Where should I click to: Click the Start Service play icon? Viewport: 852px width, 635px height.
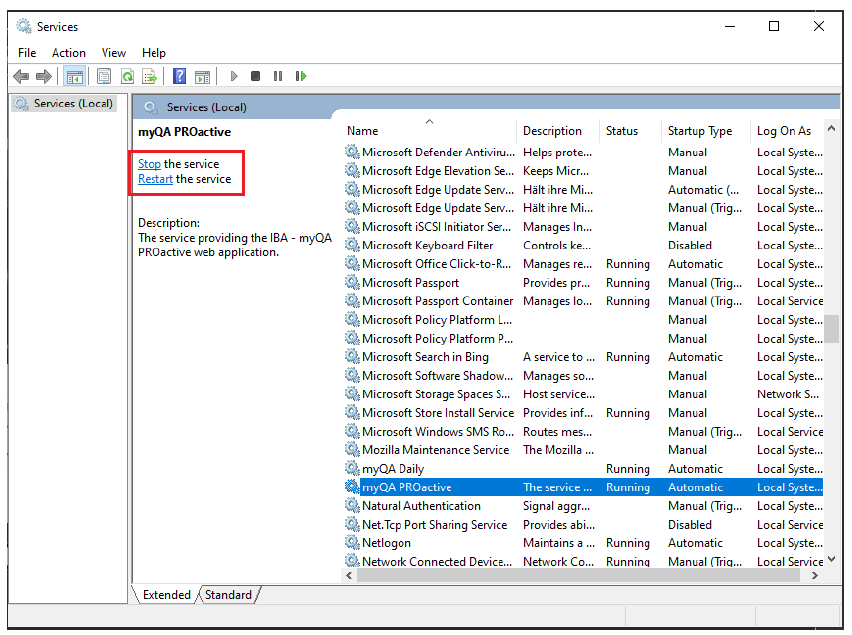coord(234,76)
